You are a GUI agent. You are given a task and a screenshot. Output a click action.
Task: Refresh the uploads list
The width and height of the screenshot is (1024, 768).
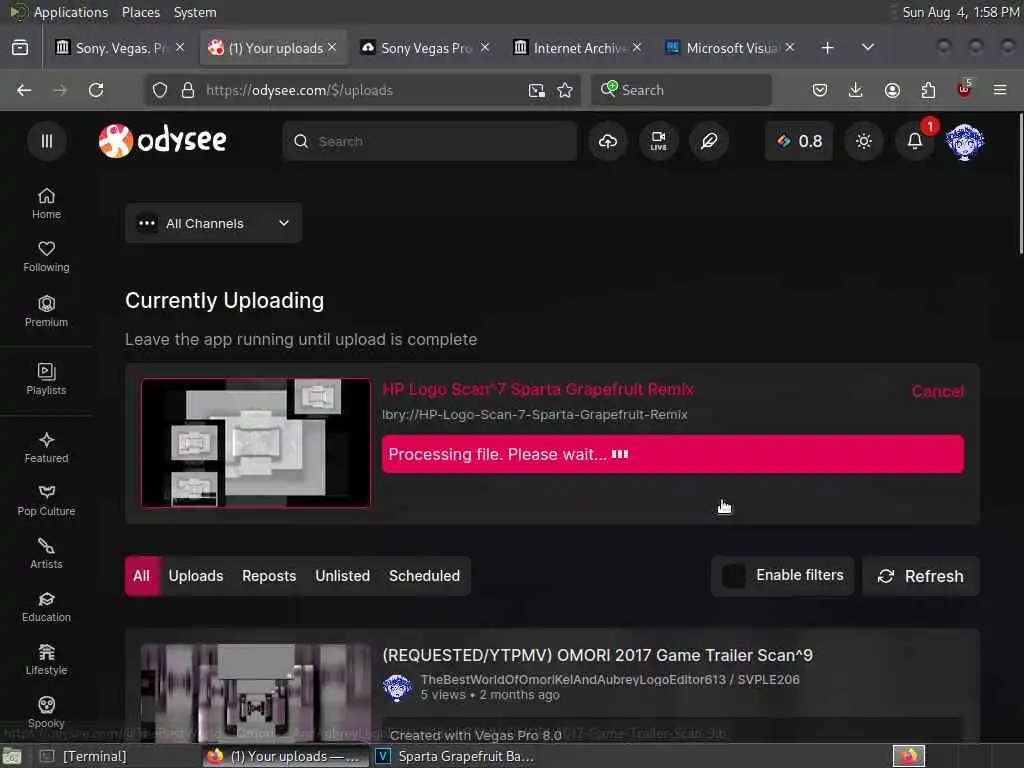pyautogui.click(x=921, y=576)
